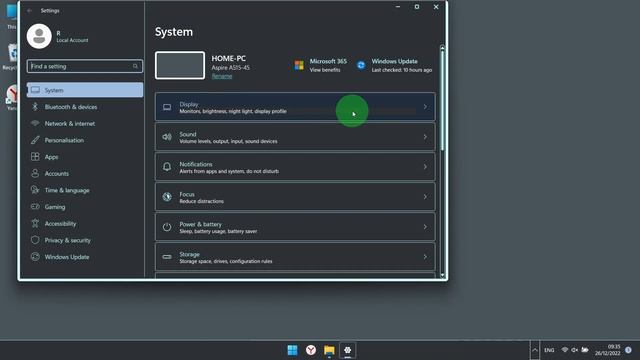Open Display settings row
640x360 pixels.
(x=295, y=107)
